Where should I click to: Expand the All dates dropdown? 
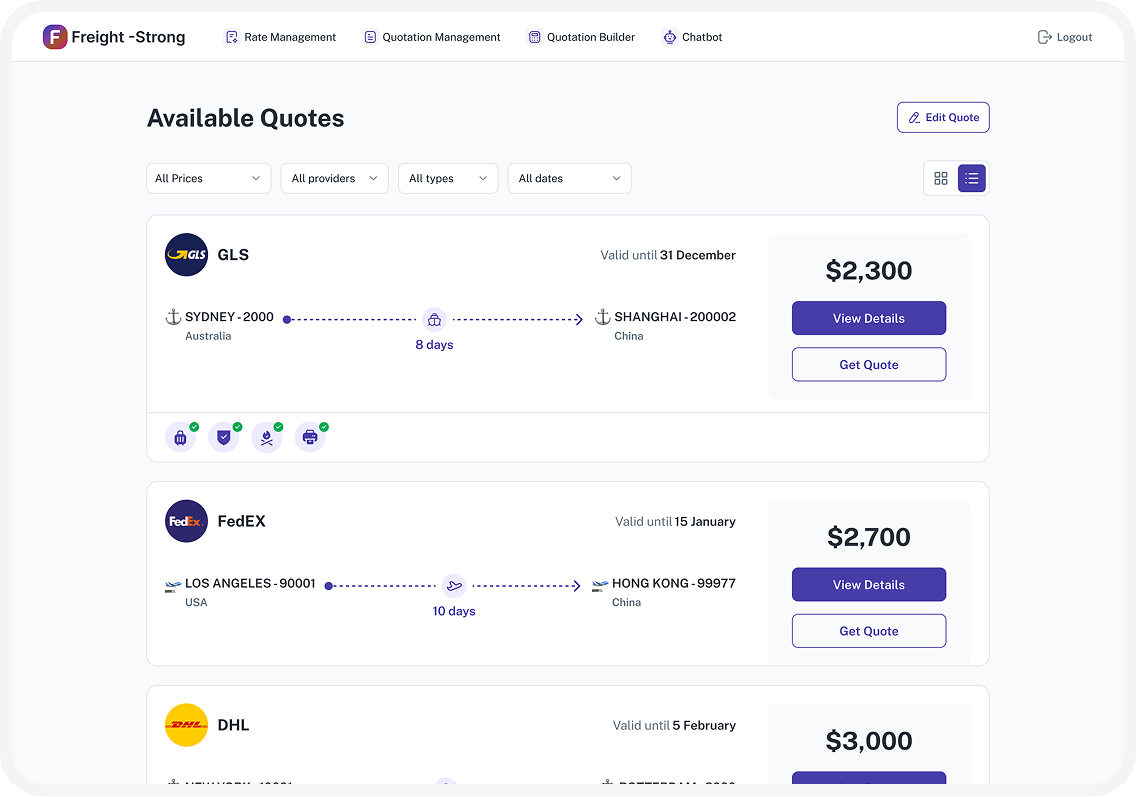[x=569, y=178]
